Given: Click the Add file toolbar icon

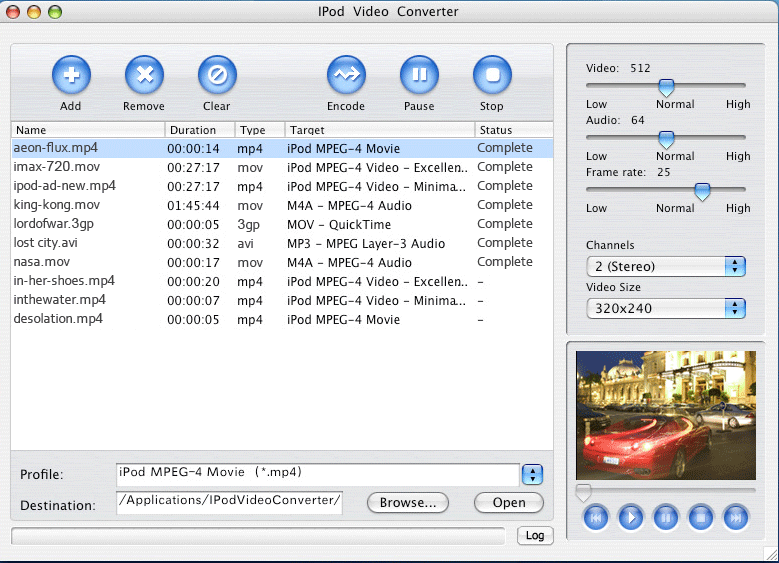Looking at the screenshot, I should pyautogui.click(x=71, y=75).
